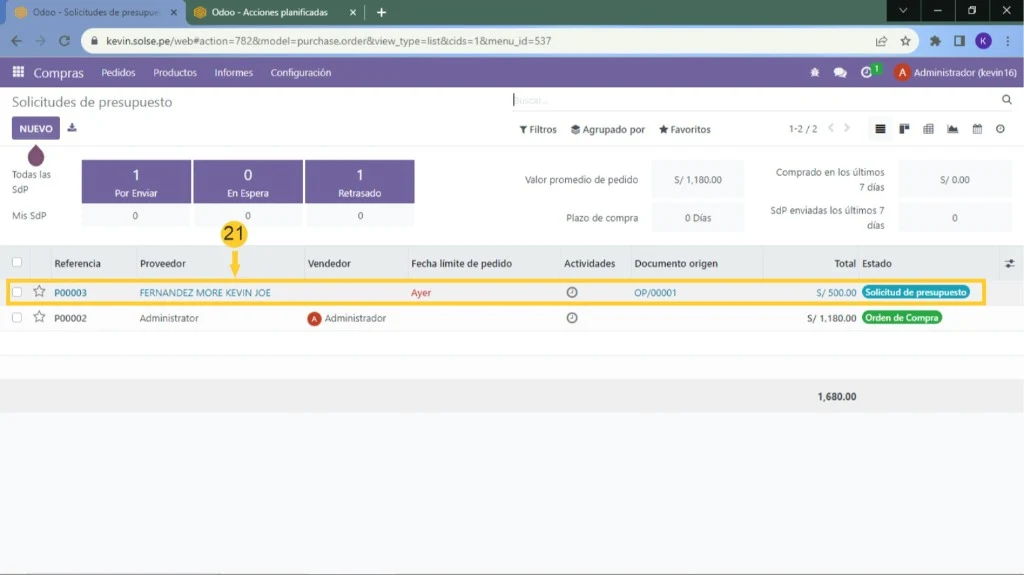Screen dimensions: 1024x575
Task: Open the Productos menu
Action: 175,73
